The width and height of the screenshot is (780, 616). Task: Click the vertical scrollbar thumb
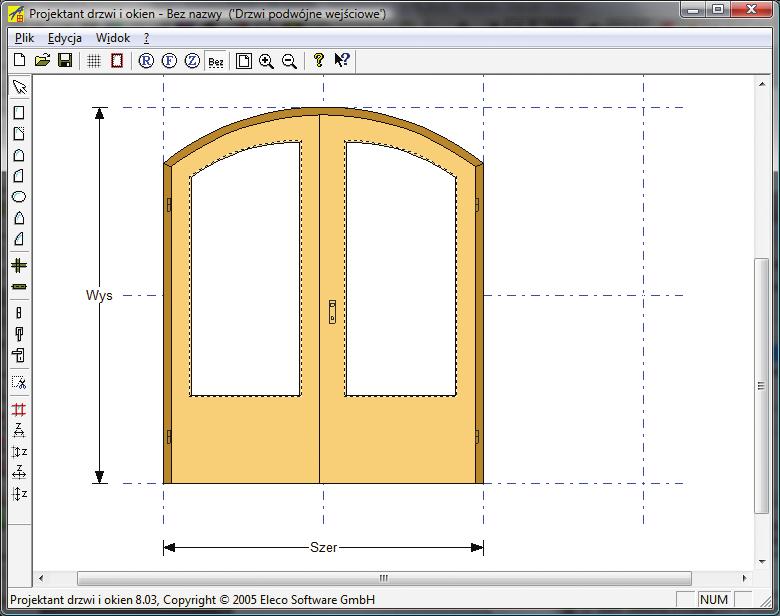click(x=761, y=386)
